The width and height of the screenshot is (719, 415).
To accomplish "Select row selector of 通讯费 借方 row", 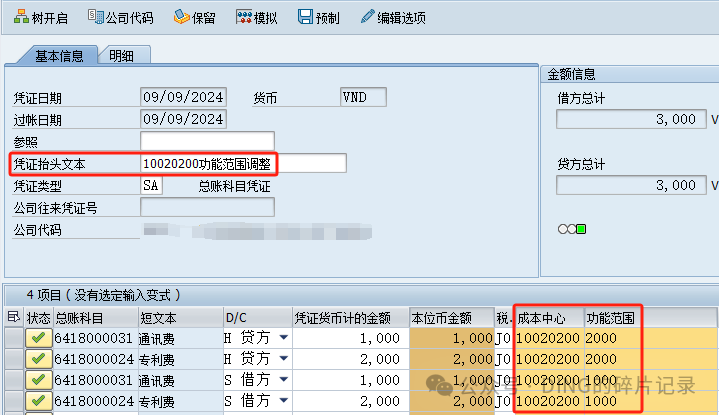I will coord(14,380).
